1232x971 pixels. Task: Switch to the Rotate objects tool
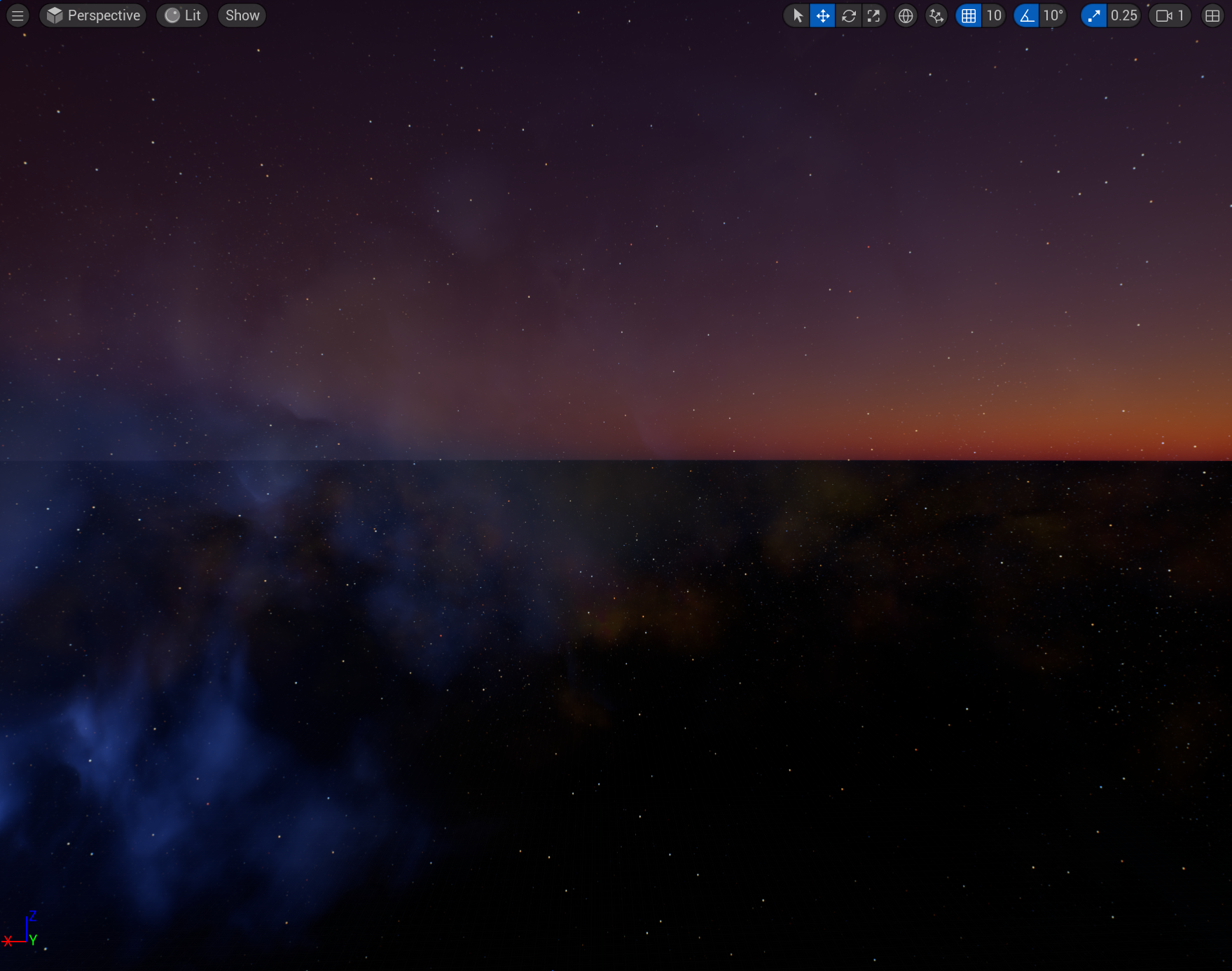[x=848, y=15]
